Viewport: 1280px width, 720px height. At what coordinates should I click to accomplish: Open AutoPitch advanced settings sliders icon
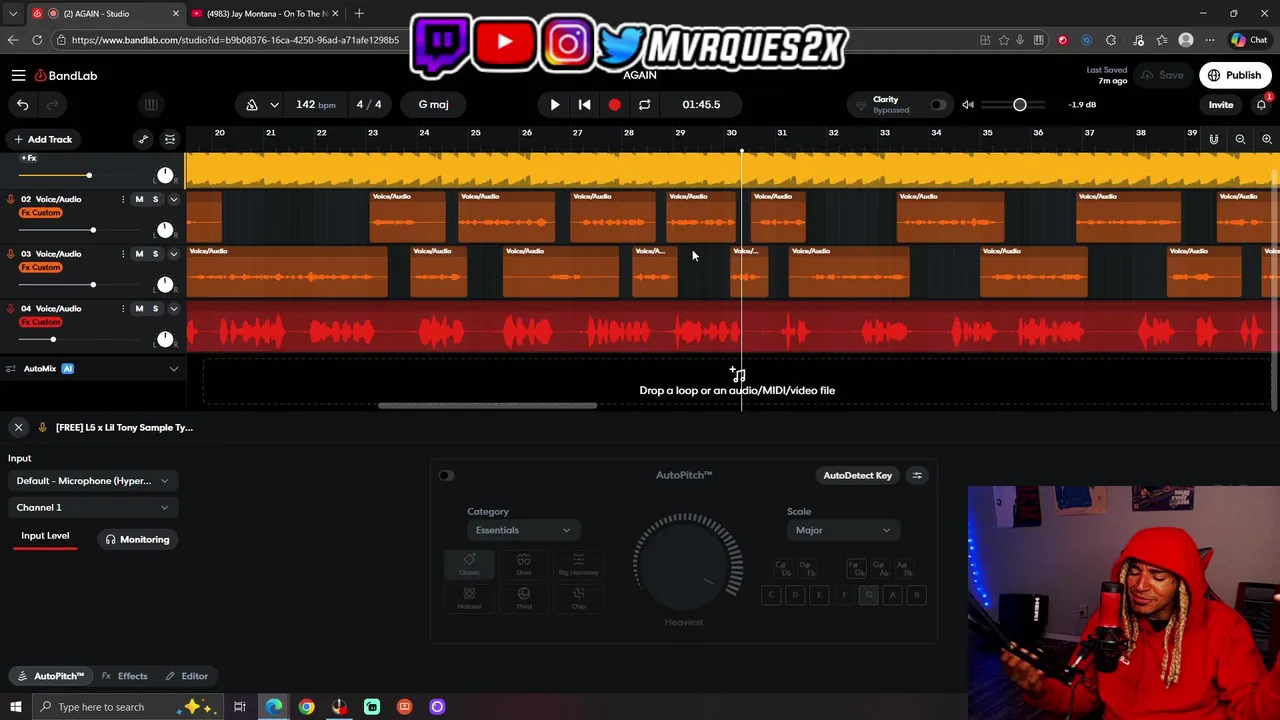click(917, 475)
